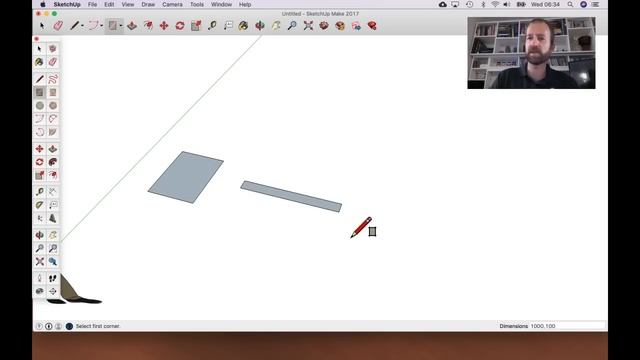
Task: Expand the Rectangle shapes dropdown arrow
Action: click(121, 26)
